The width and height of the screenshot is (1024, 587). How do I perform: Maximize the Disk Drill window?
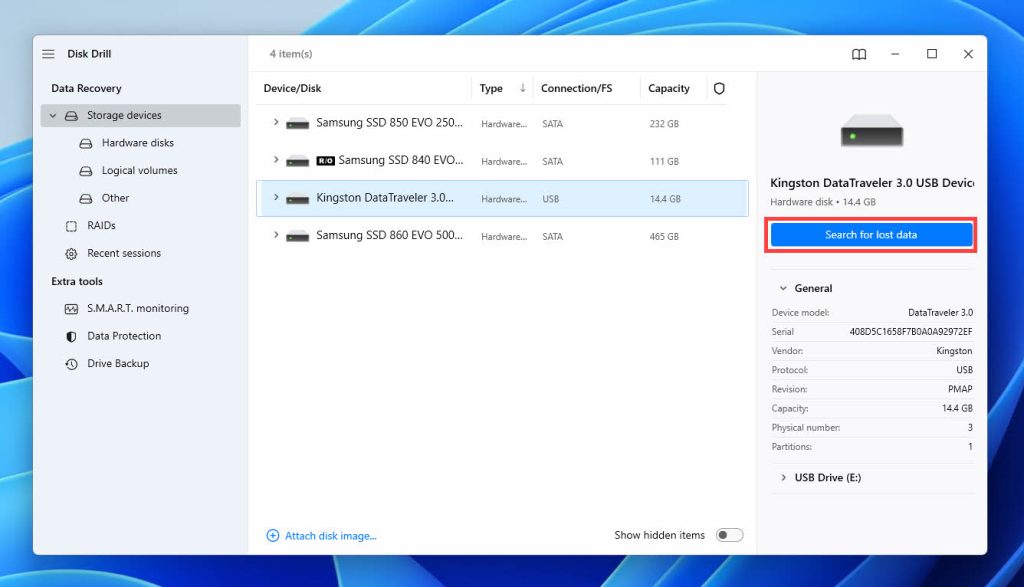pos(932,54)
